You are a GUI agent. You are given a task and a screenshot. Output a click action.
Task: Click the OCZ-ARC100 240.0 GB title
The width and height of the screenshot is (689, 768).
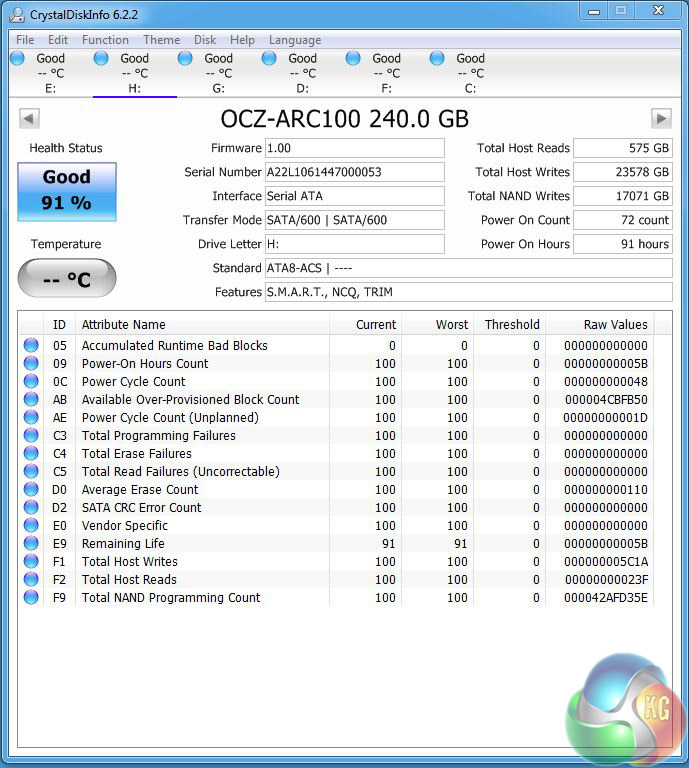coord(345,119)
